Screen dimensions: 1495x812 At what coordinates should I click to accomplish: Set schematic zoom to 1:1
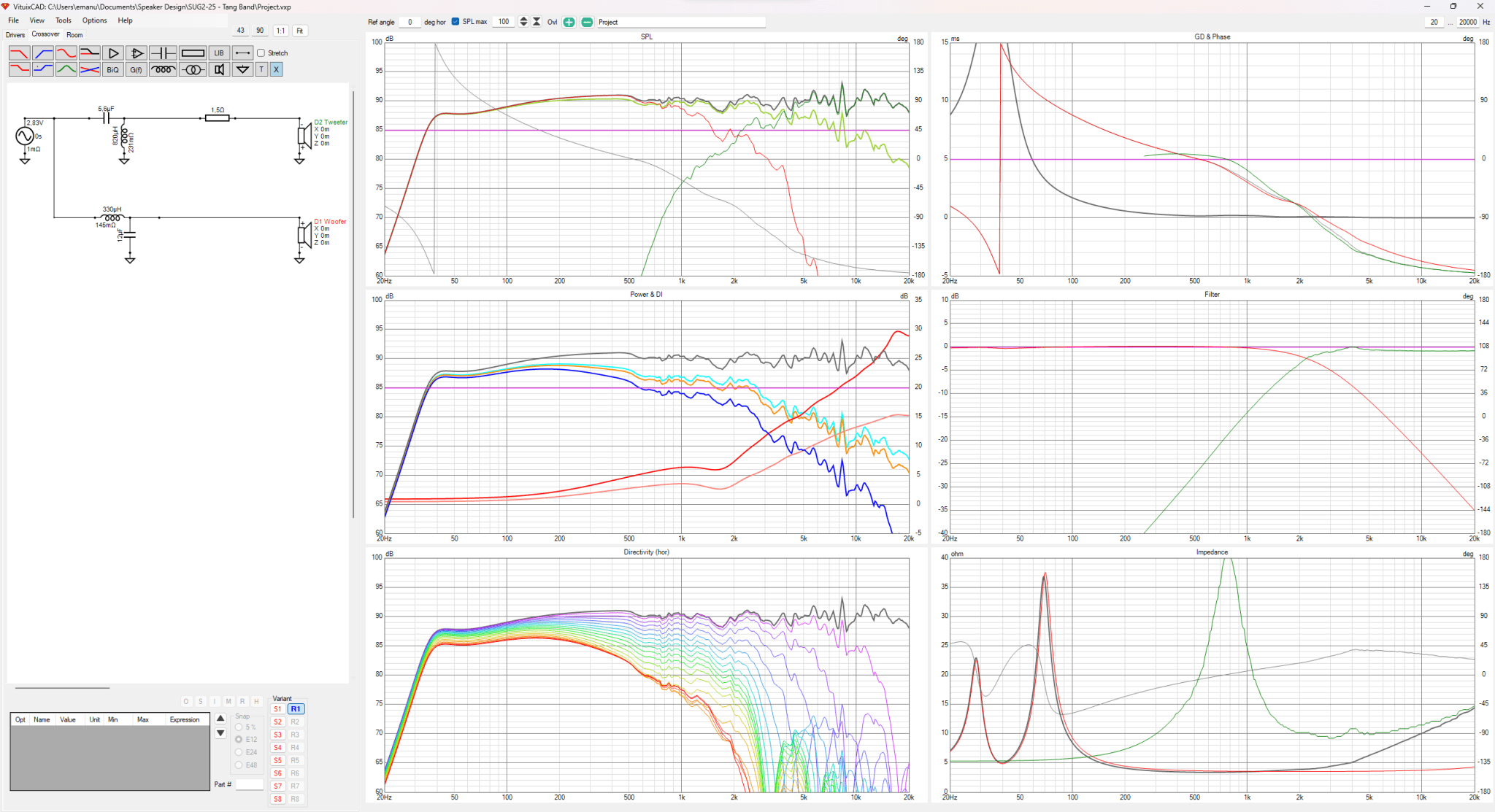pos(280,31)
